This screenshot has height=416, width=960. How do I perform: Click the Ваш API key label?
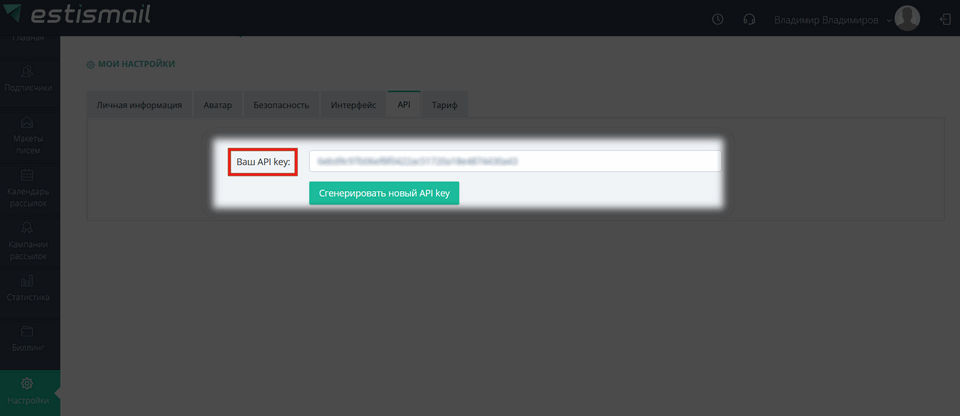pyautogui.click(x=263, y=162)
